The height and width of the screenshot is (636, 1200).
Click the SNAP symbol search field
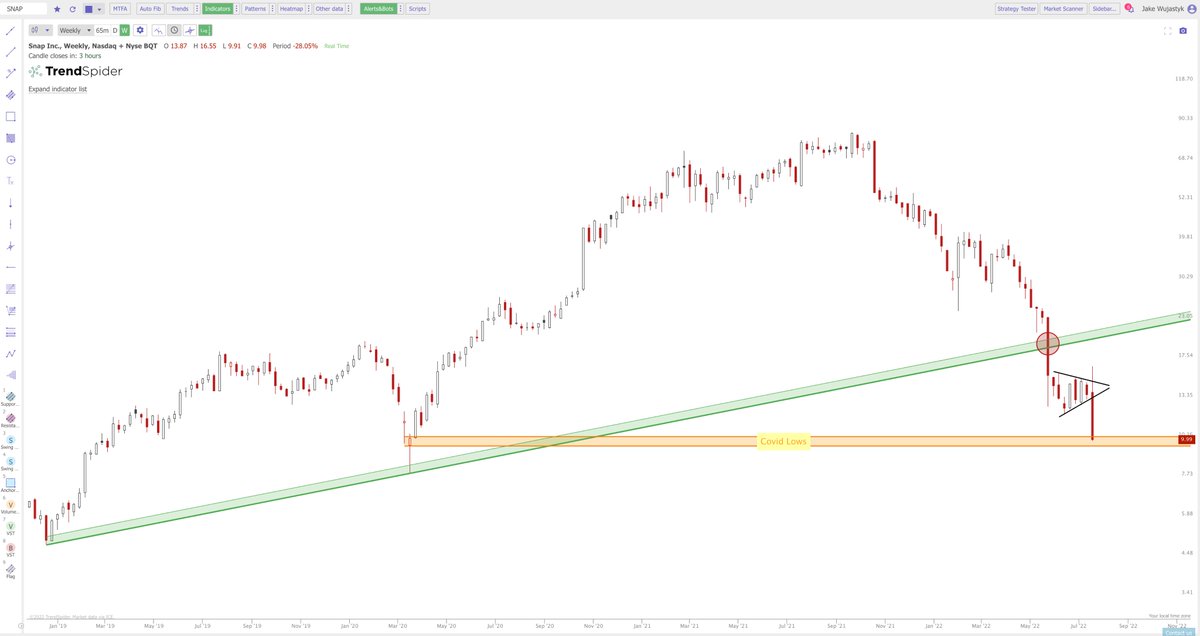(24, 9)
